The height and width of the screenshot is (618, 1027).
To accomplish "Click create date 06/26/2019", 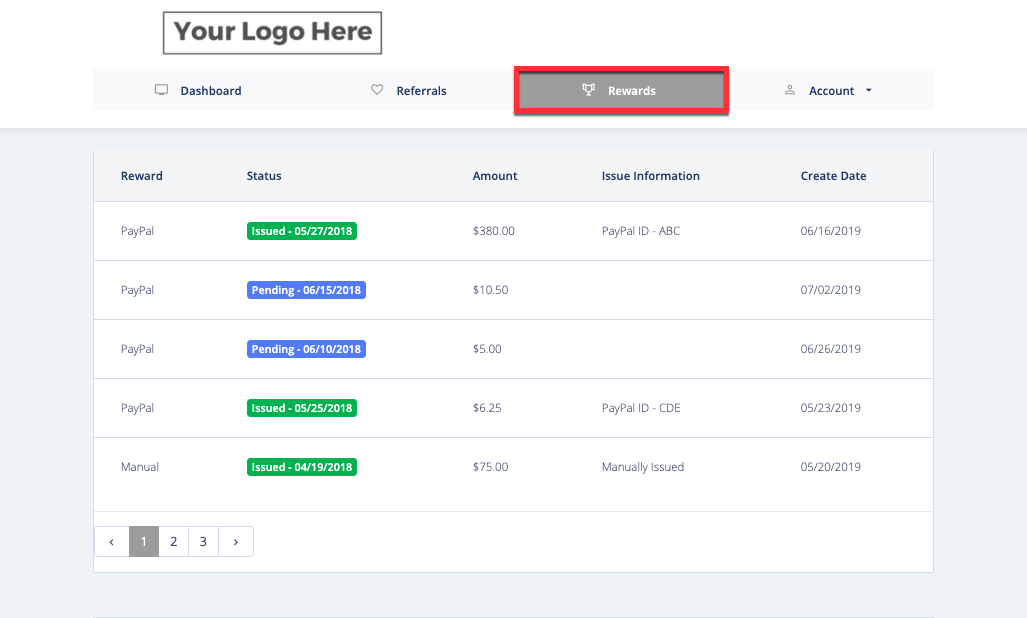I will [831, 349].
